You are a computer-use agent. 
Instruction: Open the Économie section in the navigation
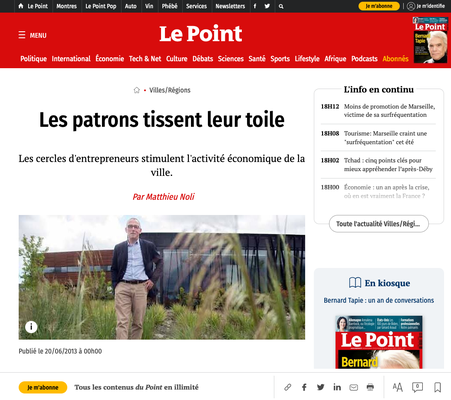pos(110,59)
